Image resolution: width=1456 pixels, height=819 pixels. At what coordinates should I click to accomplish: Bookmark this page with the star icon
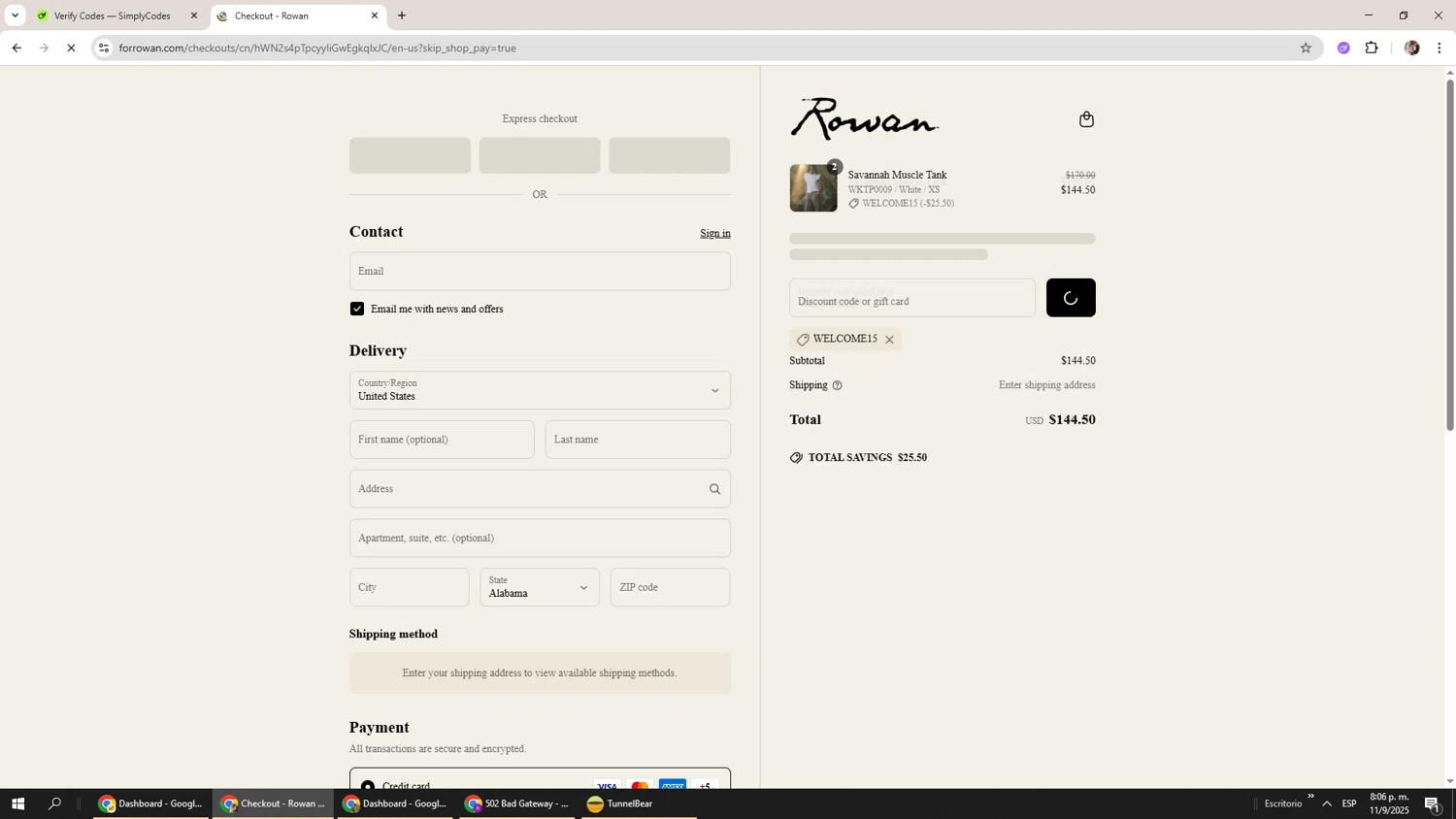point(1306,48)
